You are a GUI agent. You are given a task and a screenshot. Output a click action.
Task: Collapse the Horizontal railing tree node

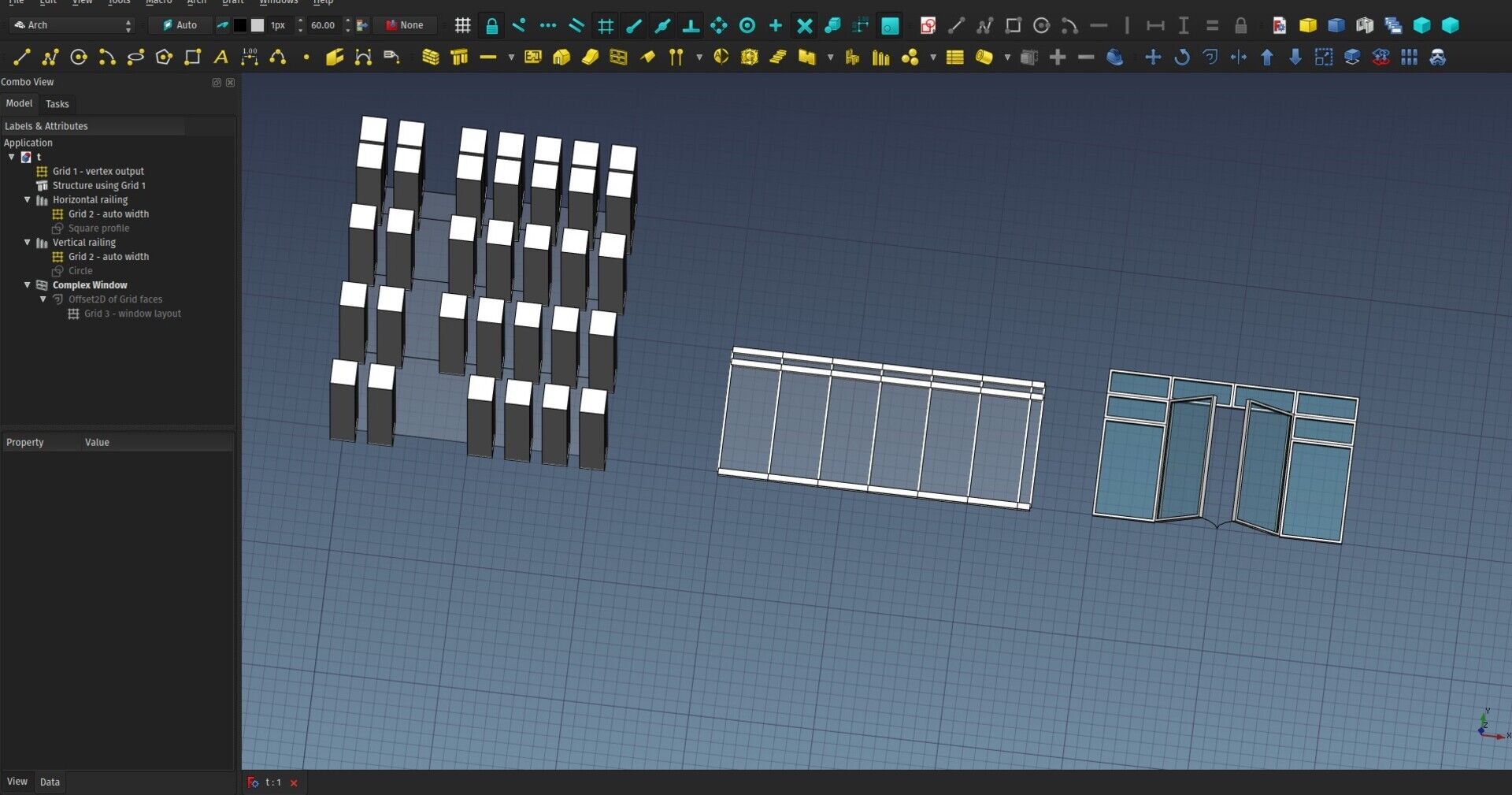click(x=28, y=200)
